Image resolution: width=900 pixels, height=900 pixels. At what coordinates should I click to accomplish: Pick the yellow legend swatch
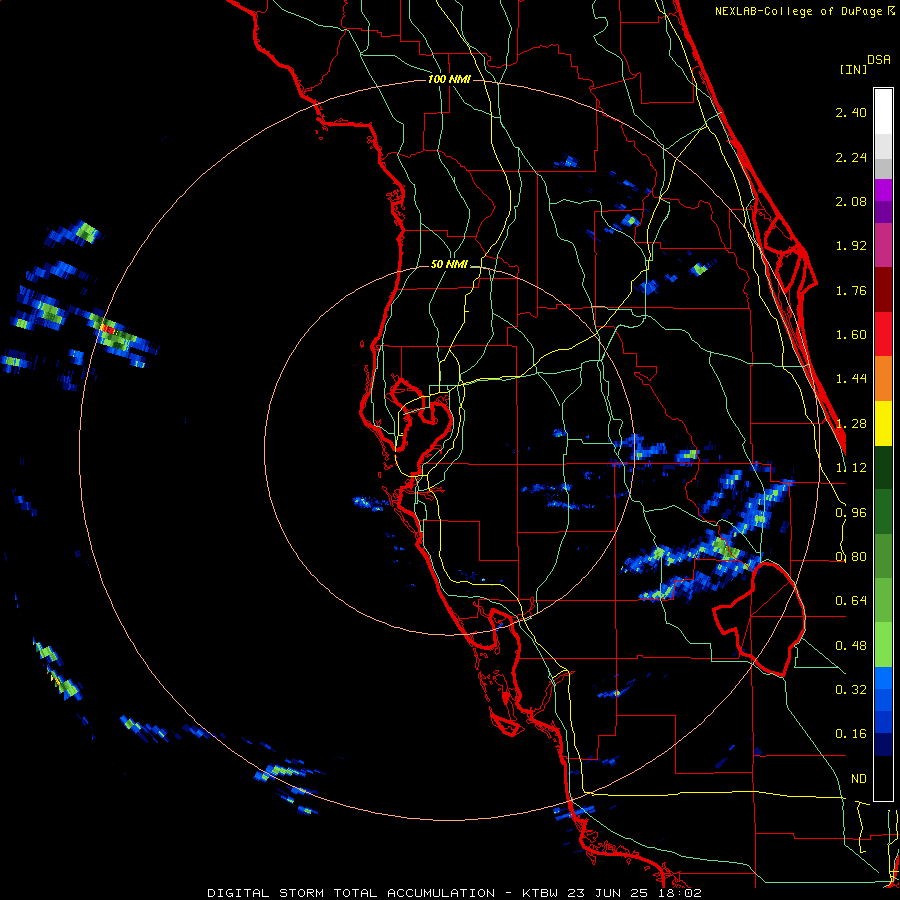pos(883,423)
